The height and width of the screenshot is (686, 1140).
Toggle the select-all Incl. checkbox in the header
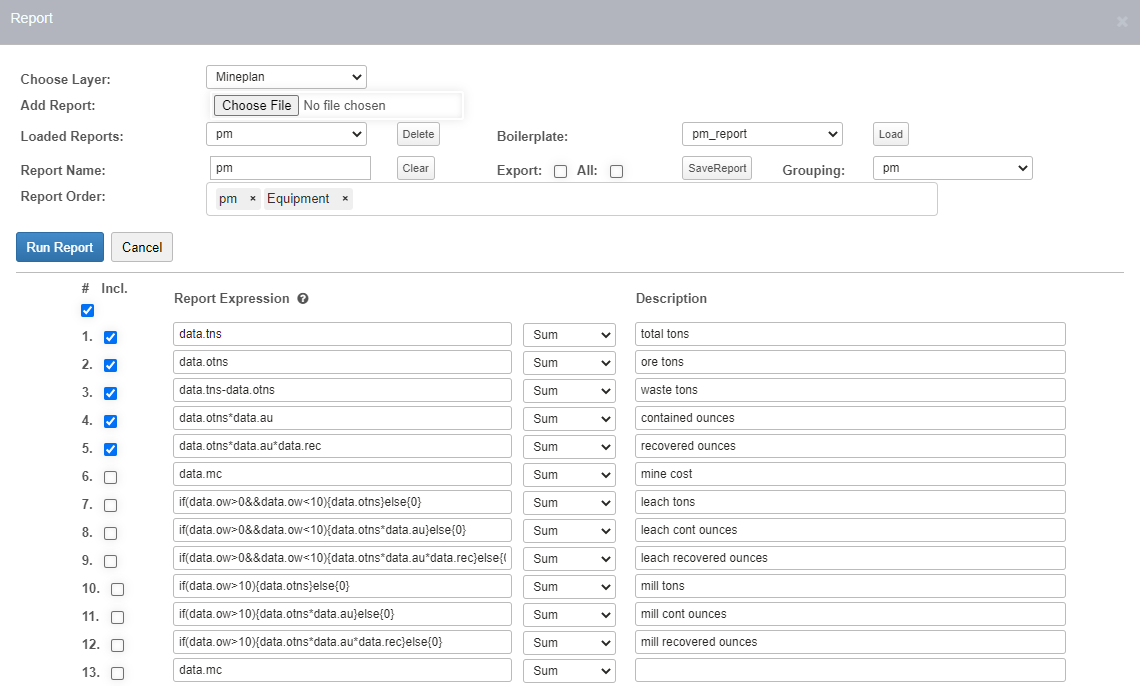click(x=87, y=310)
